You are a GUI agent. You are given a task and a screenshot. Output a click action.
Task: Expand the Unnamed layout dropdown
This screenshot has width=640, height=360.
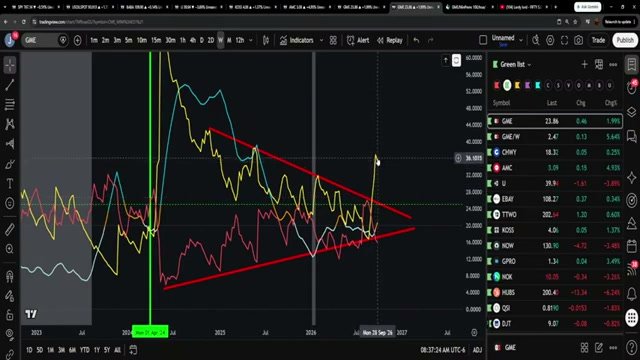pyautogui.click(x=521, y=40)
